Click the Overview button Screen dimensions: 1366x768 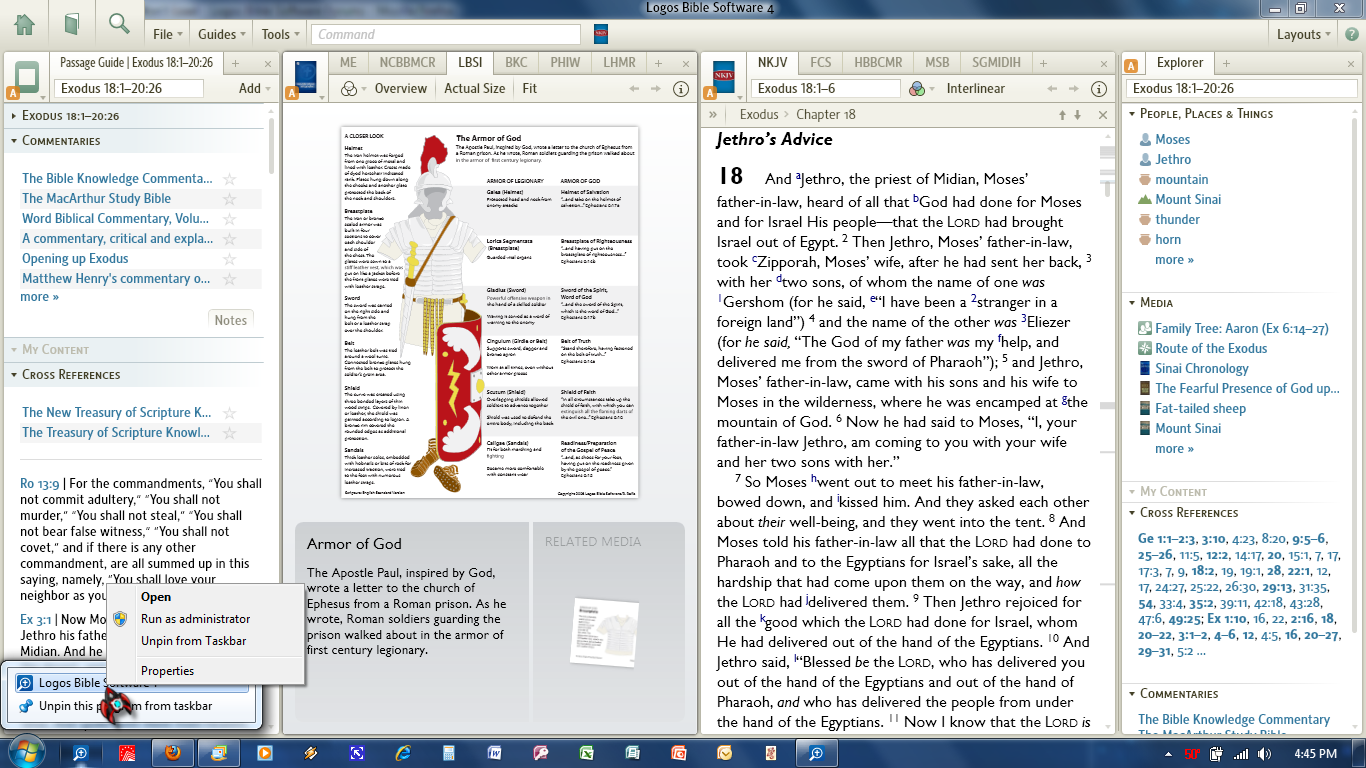[400, 88]
